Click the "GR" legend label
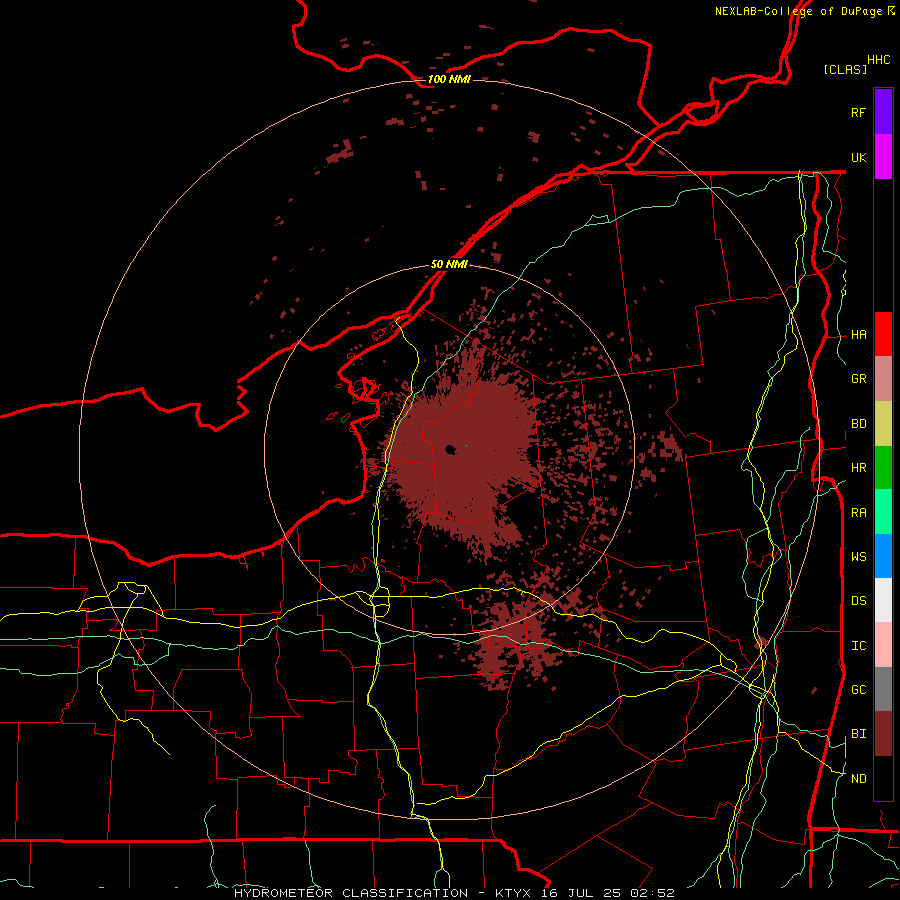The height and width of the screenshot is (900, 900). click(858, 379)
